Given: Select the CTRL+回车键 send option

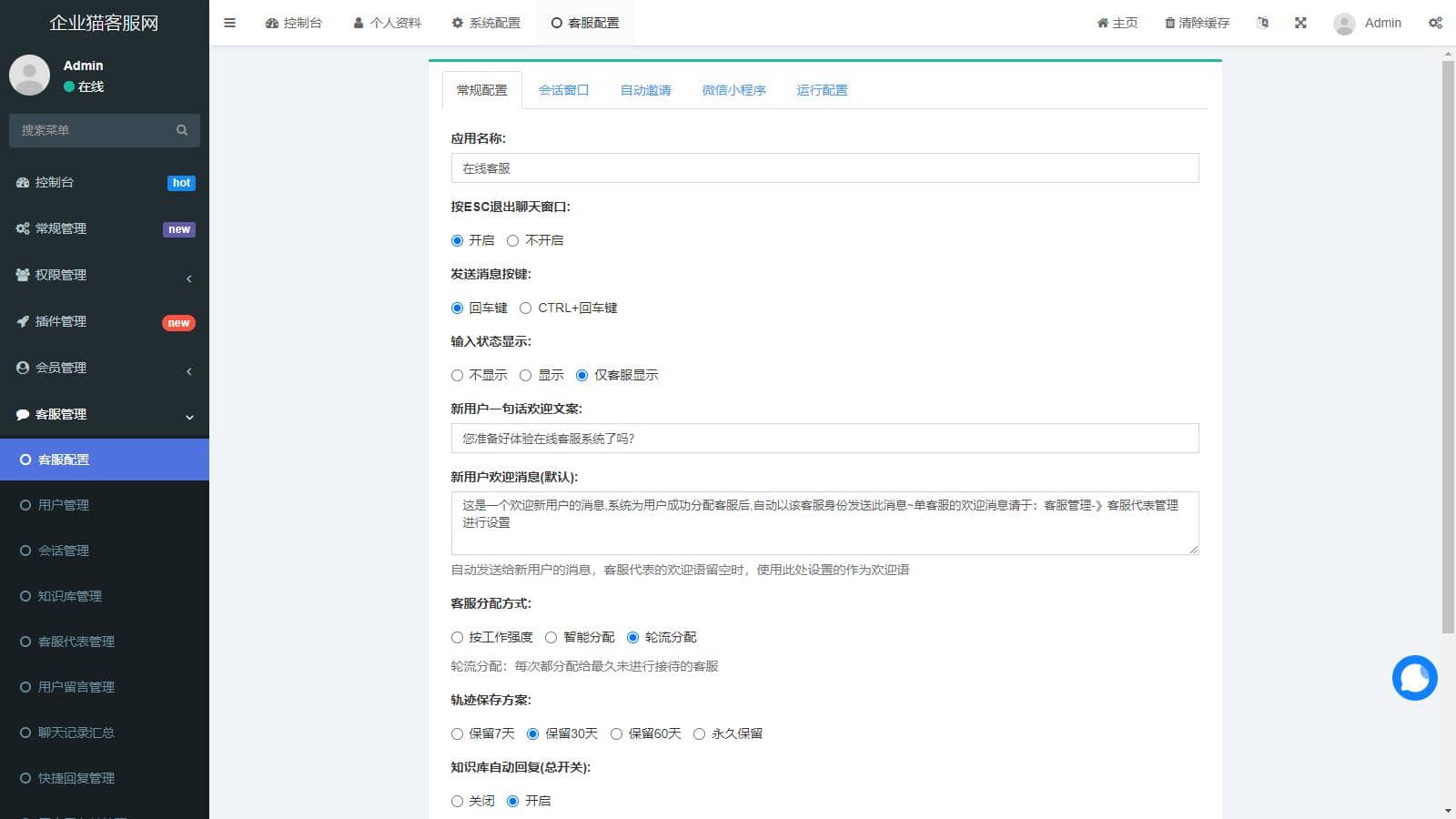Looking at the screenshot, I should click(x=526, y=308).
